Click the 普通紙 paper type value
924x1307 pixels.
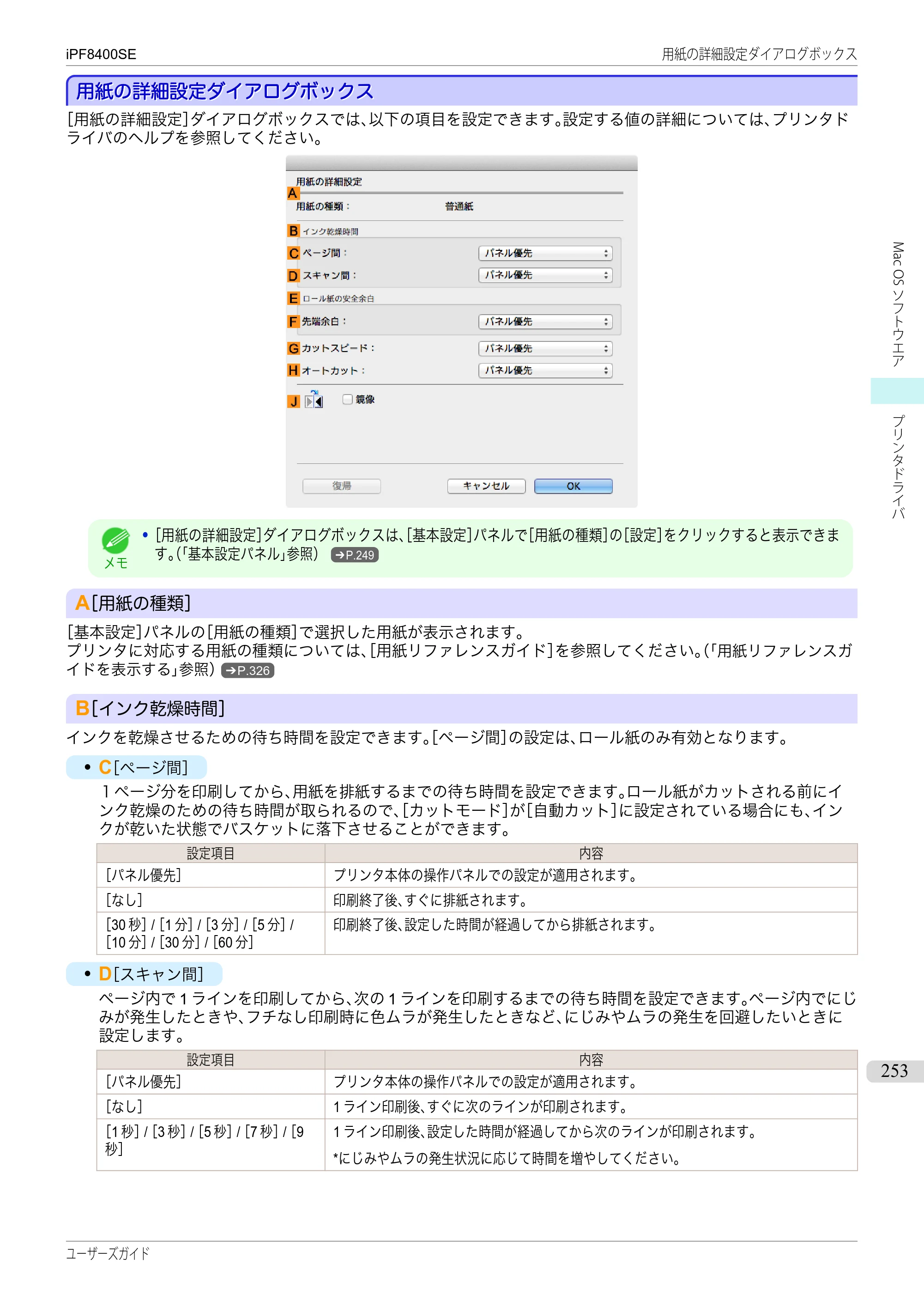459,207
